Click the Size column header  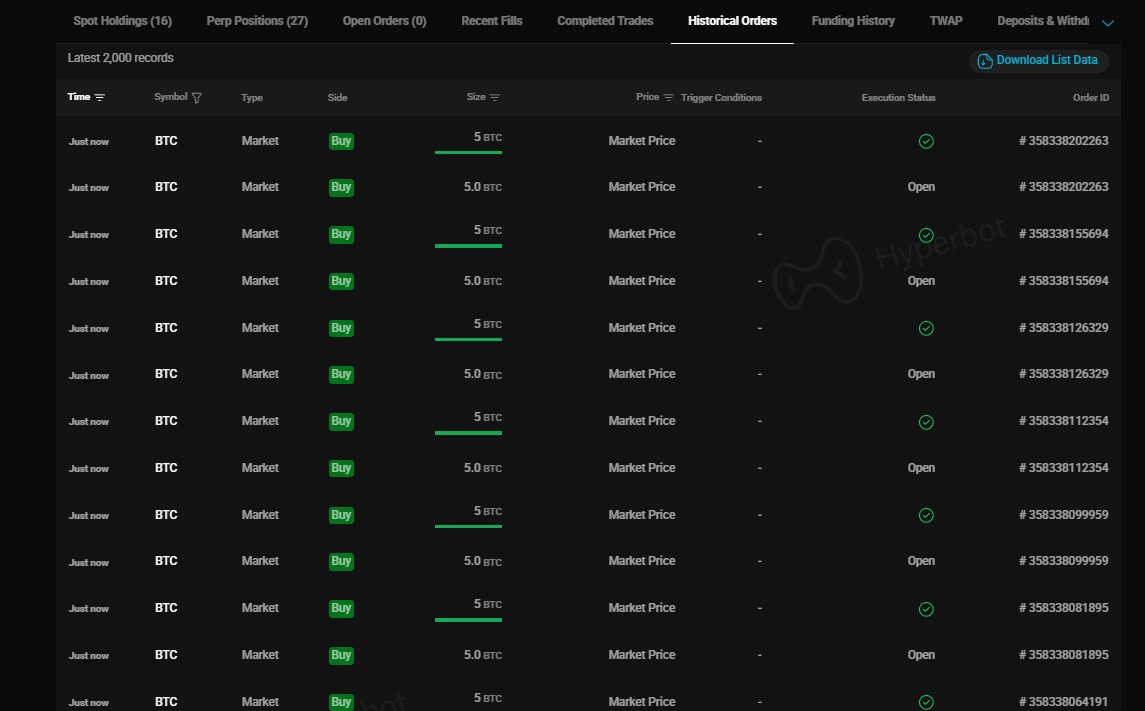coord(476,97)
